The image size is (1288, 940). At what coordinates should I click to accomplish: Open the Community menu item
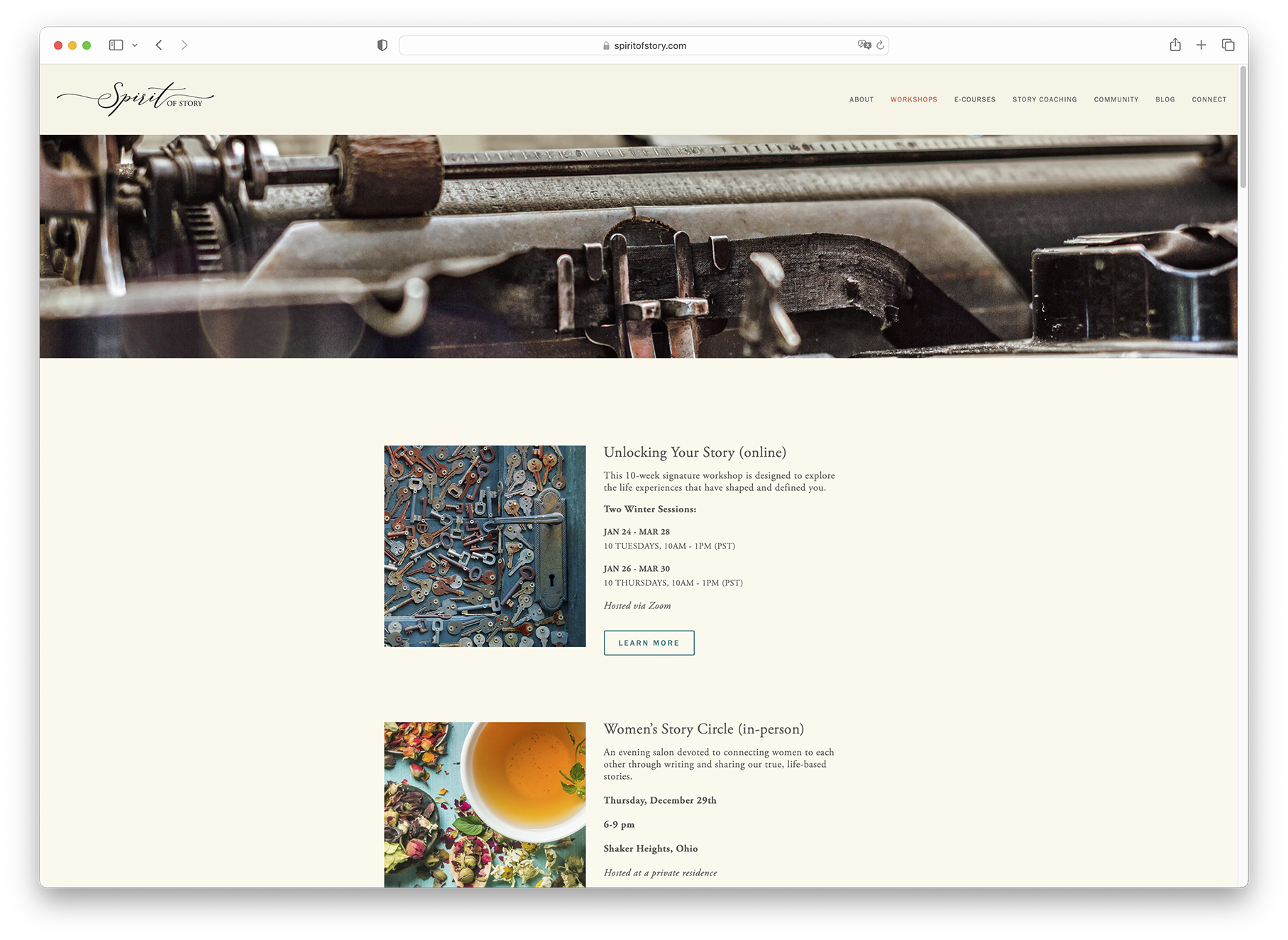1116,99
